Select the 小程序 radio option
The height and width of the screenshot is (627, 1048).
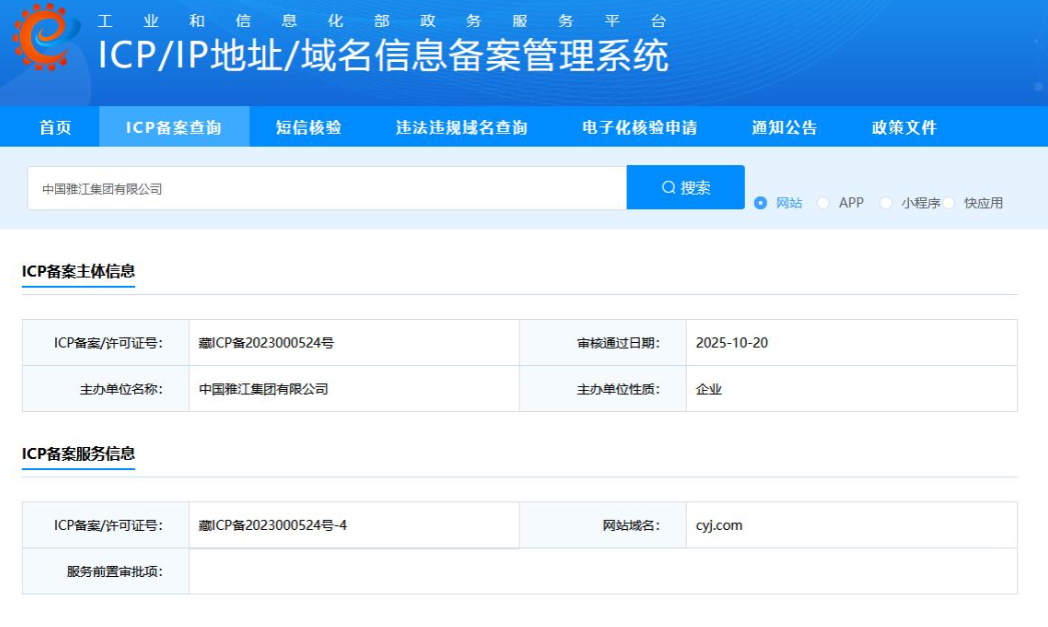point(886,203)
